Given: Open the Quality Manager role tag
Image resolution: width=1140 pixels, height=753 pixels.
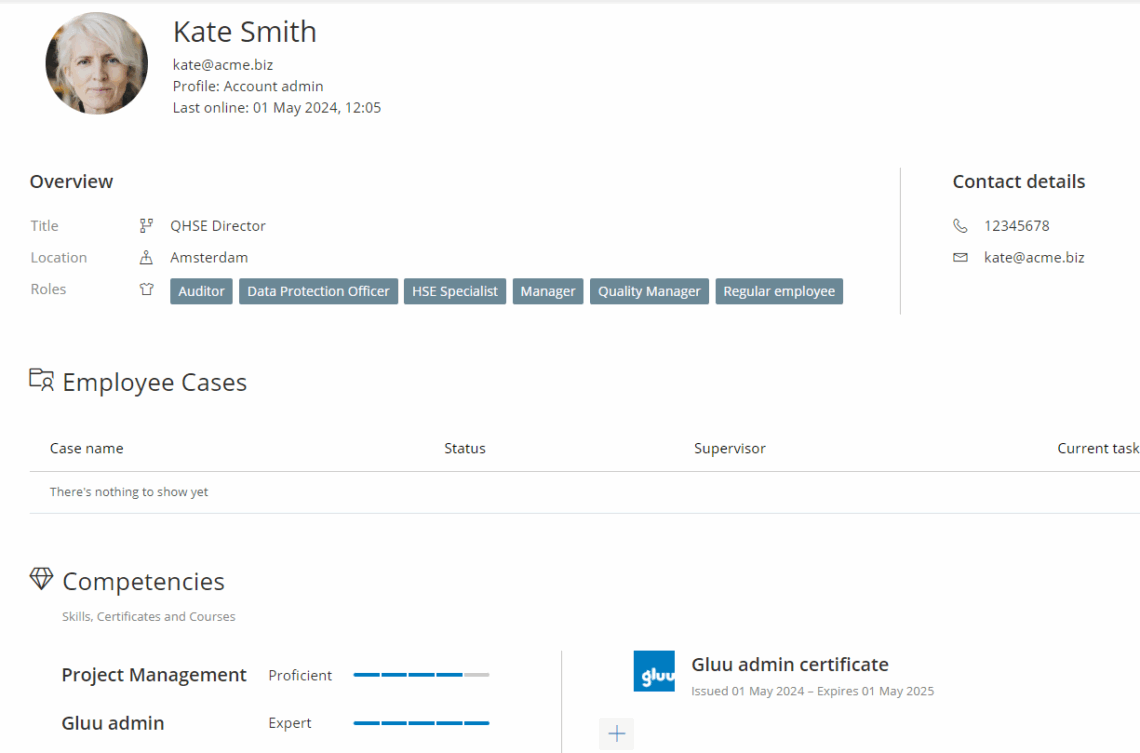Looking at the screenshot, I should [649, 291].
